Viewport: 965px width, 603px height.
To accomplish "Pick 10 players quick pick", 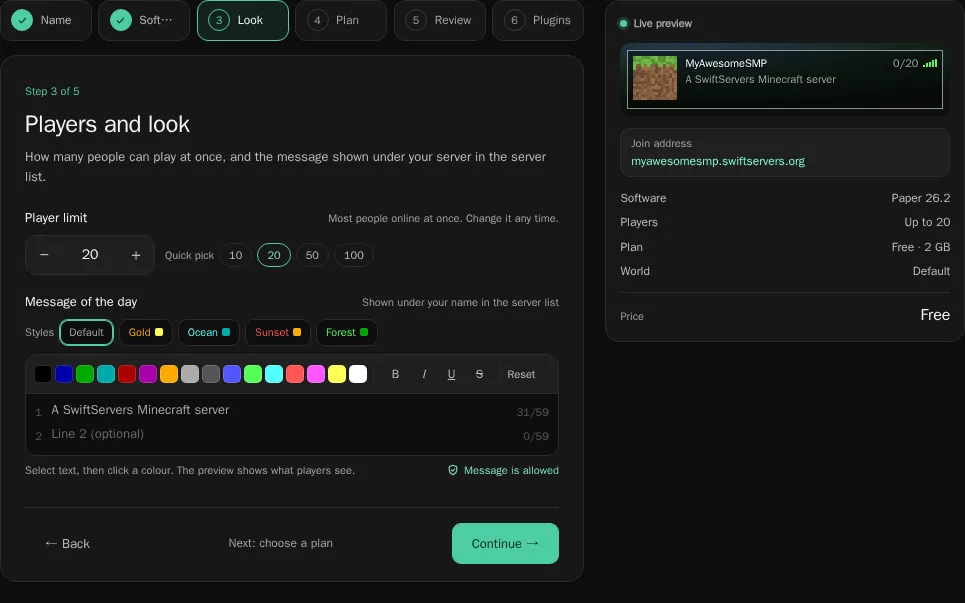I will pos(236,255).
